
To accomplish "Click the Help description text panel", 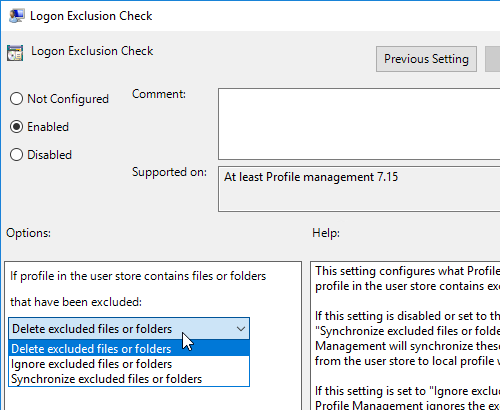I will (405, 336).
